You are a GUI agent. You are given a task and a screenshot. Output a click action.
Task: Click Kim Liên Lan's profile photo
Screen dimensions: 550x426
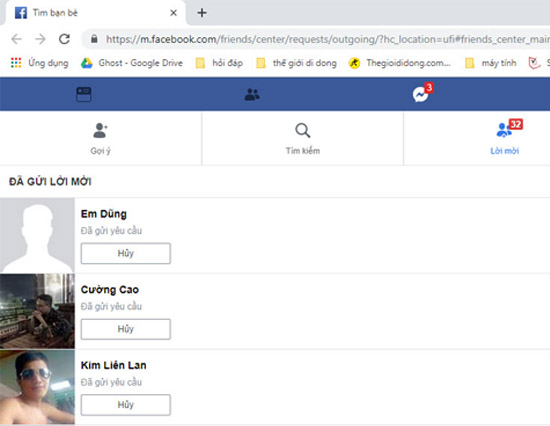37,387
